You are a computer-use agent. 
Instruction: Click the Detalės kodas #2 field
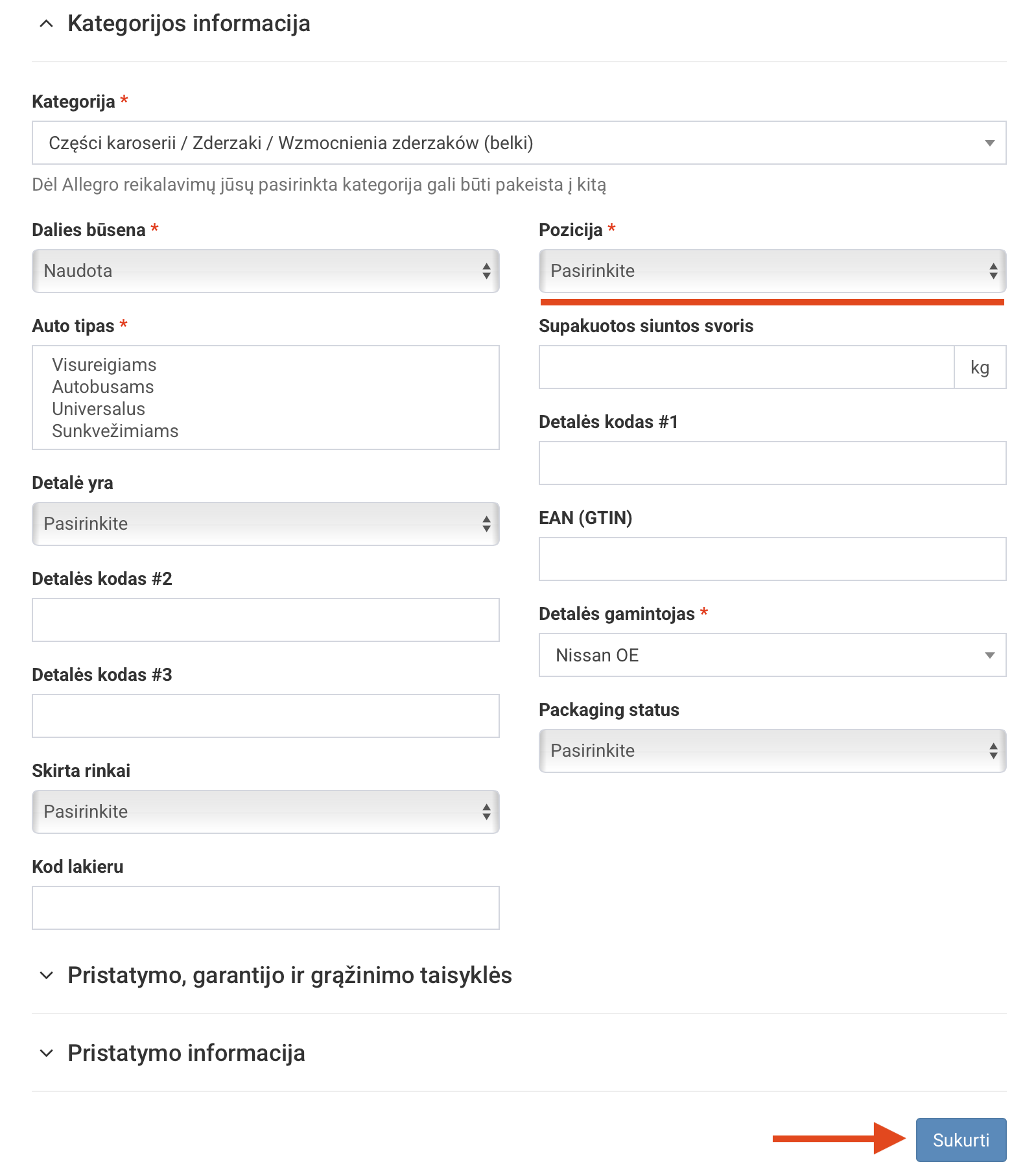(x=265, y=620)
